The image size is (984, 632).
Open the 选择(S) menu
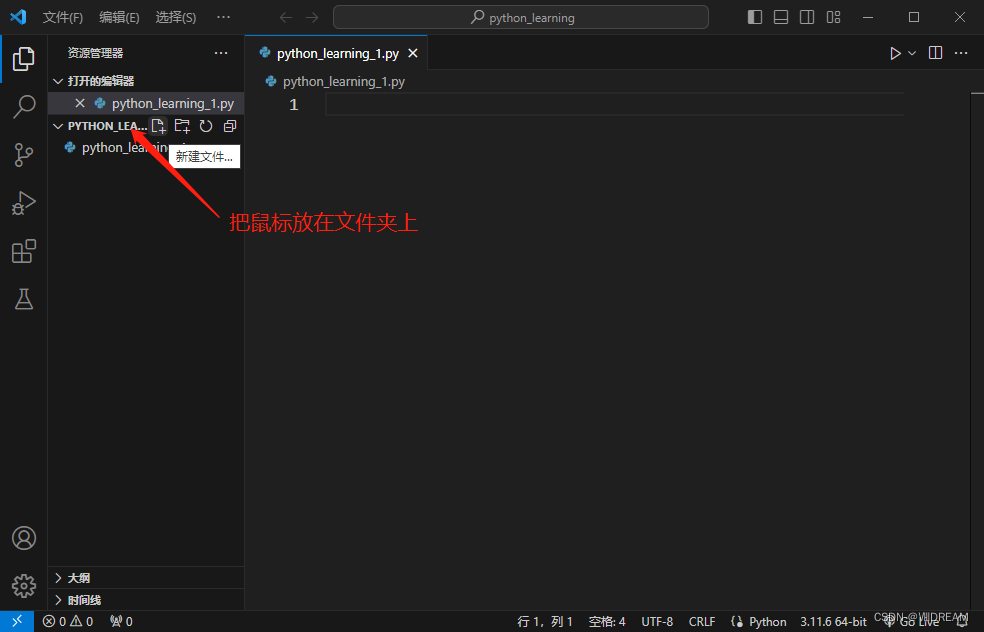(176, 18)
